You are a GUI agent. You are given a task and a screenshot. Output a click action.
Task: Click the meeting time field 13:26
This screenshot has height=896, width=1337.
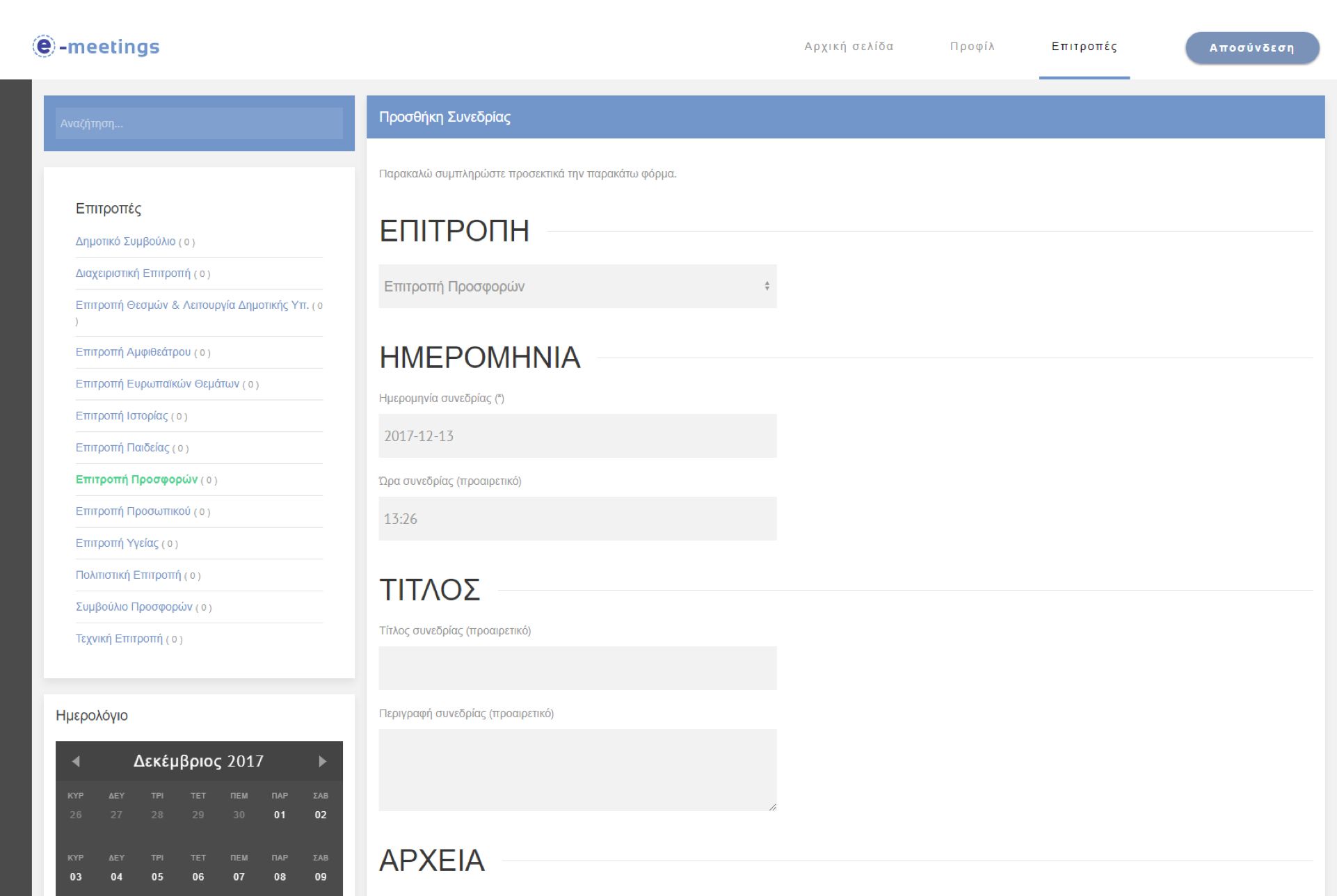(x=577, y=518)
